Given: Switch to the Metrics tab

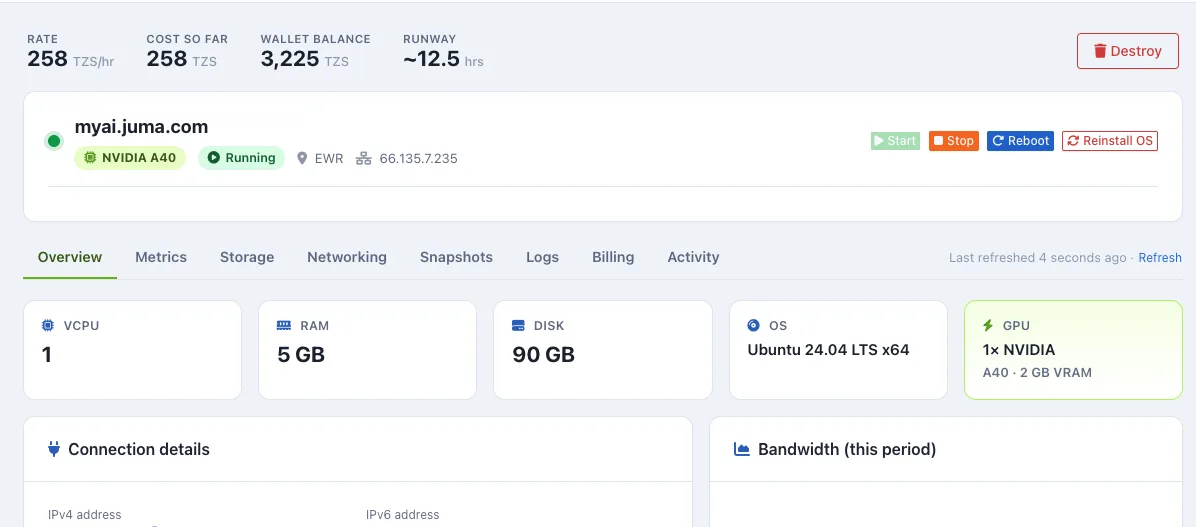Looking at the screenshot, I should pos(161,257).
